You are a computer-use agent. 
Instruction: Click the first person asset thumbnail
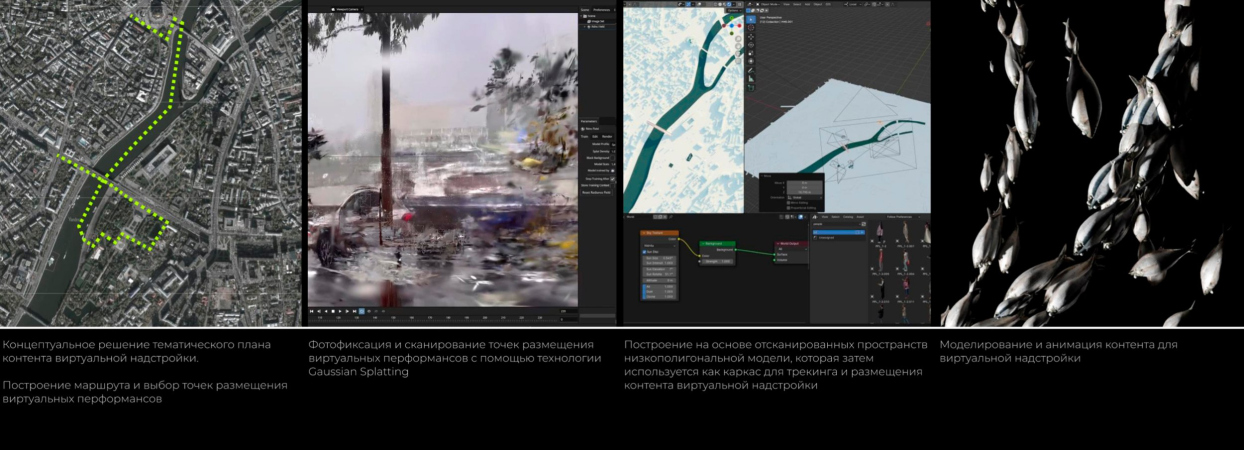pos(879,233)
